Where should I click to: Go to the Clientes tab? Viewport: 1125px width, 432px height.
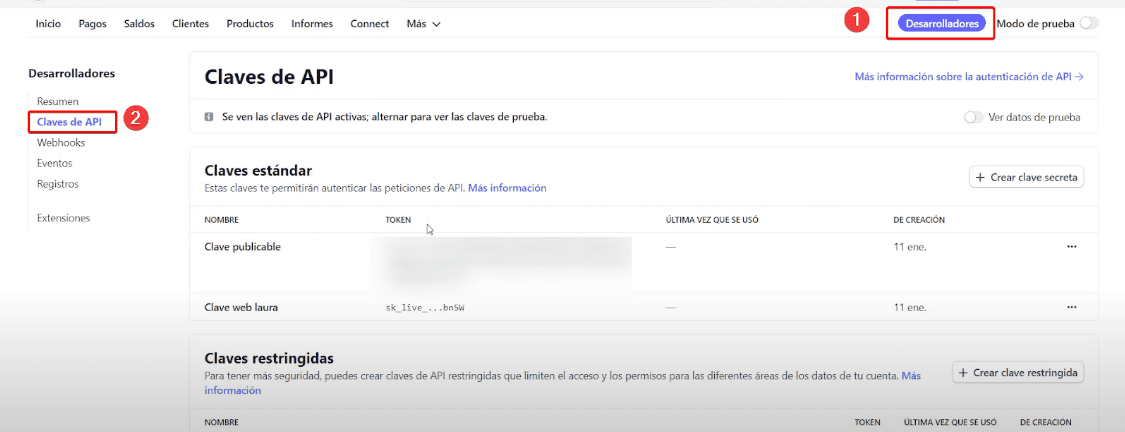[x=190, y=24]
